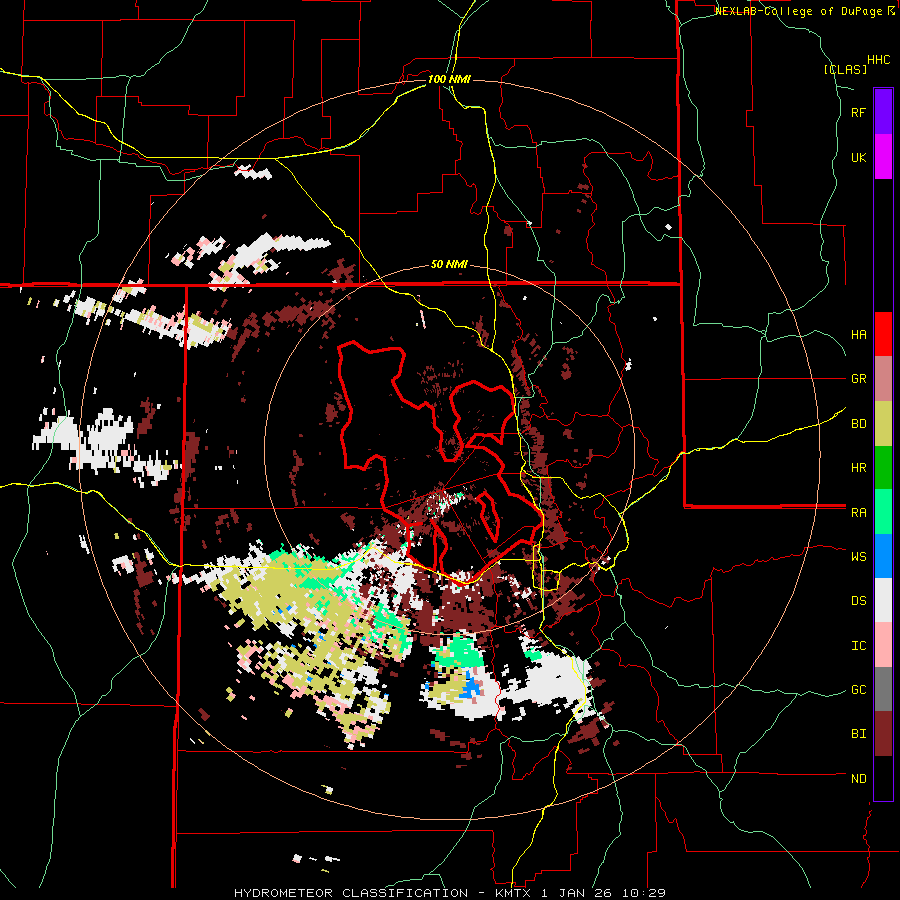This screenshot has height=900, width=900.
Task: Click the WS legend label
Action: tap(858, 556)
